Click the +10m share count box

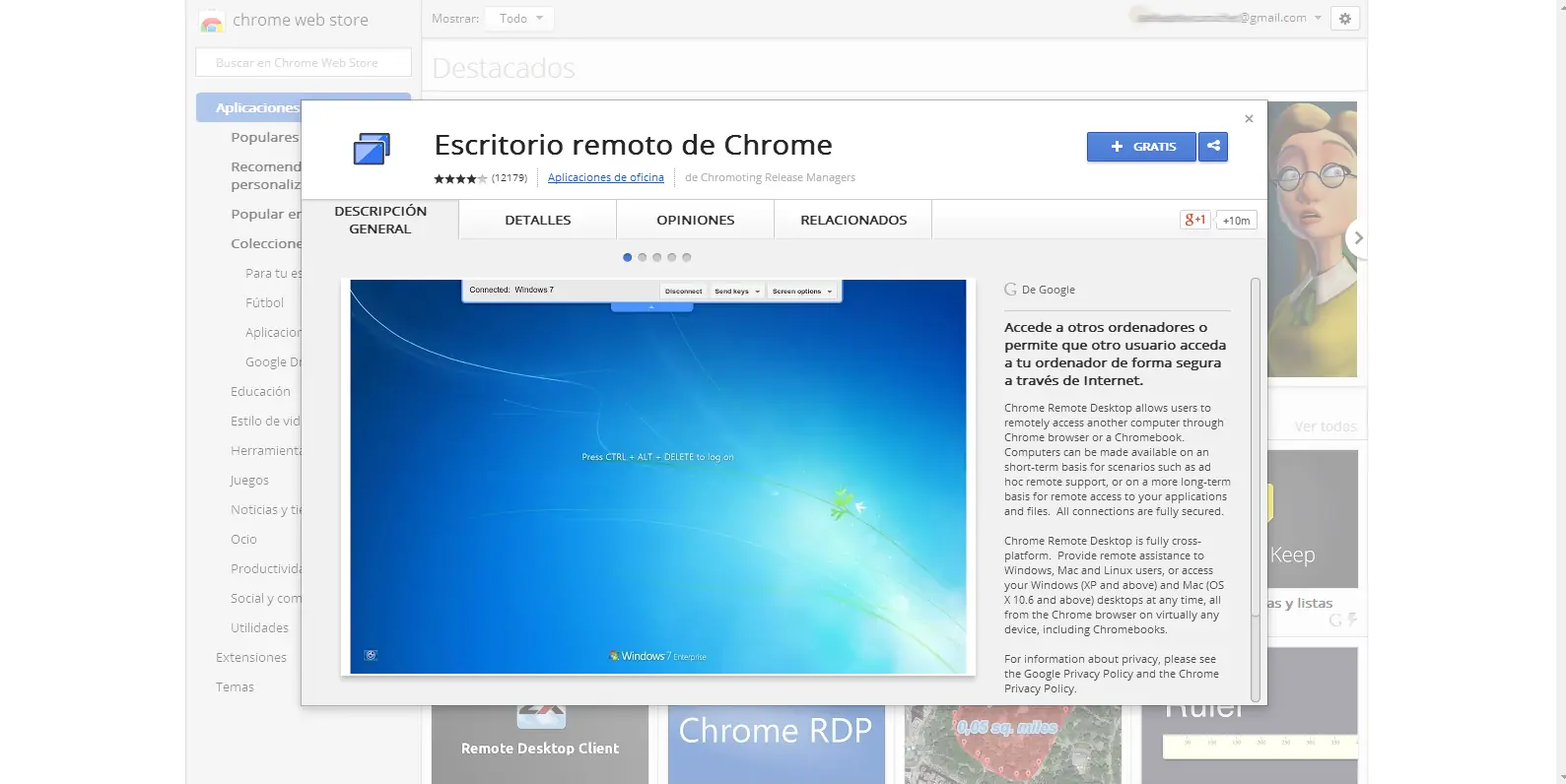click(1237, 221)
